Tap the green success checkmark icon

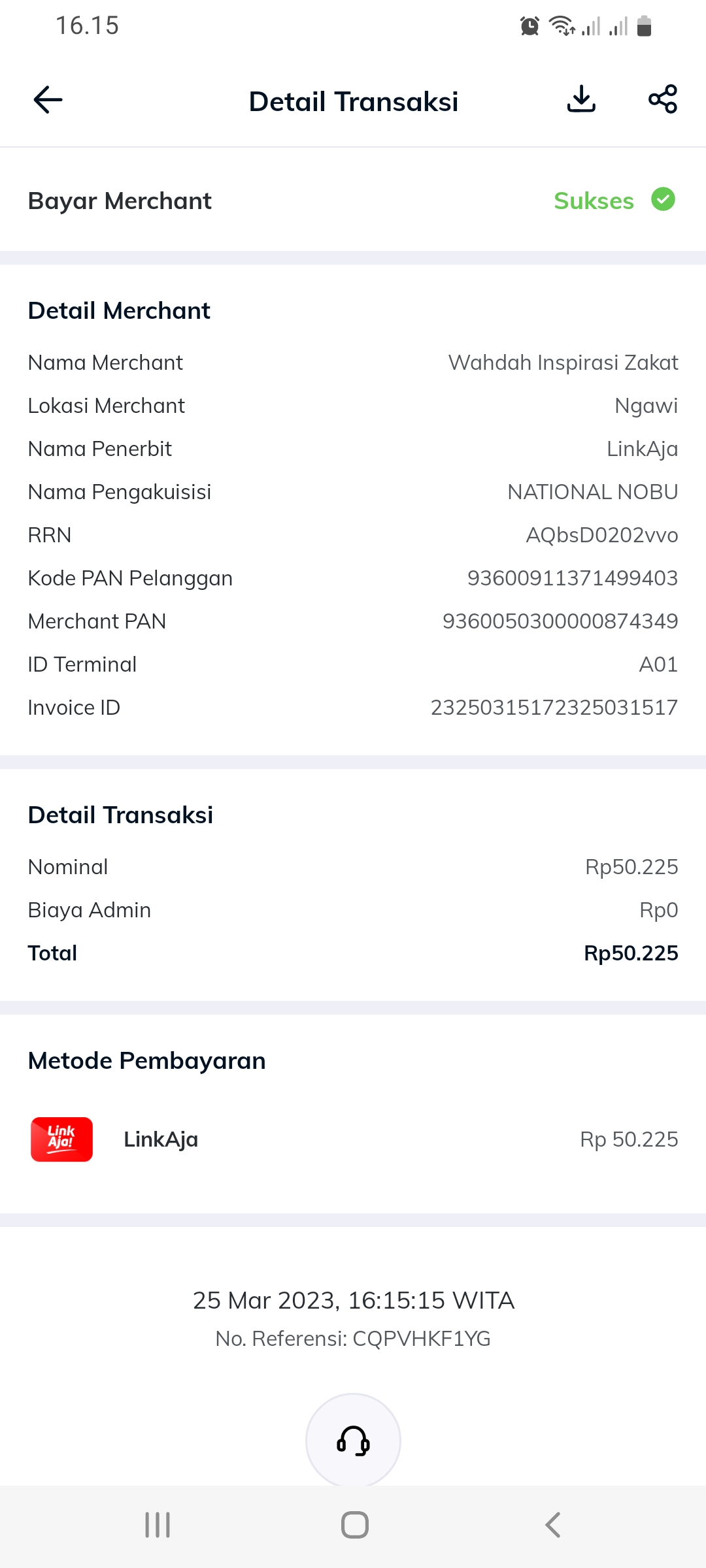pos(663,199)
